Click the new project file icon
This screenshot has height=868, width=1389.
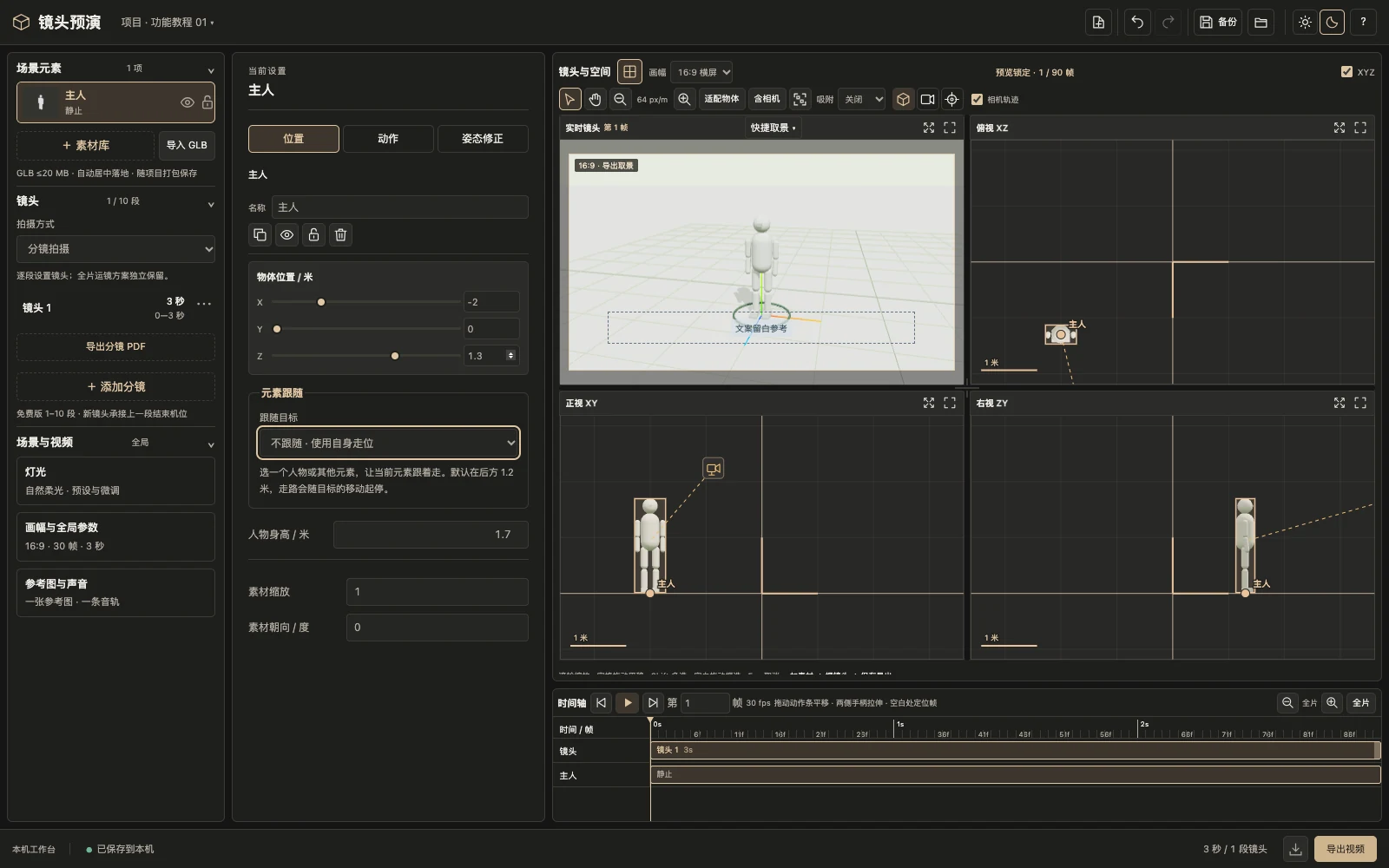tap(1098, 23)
